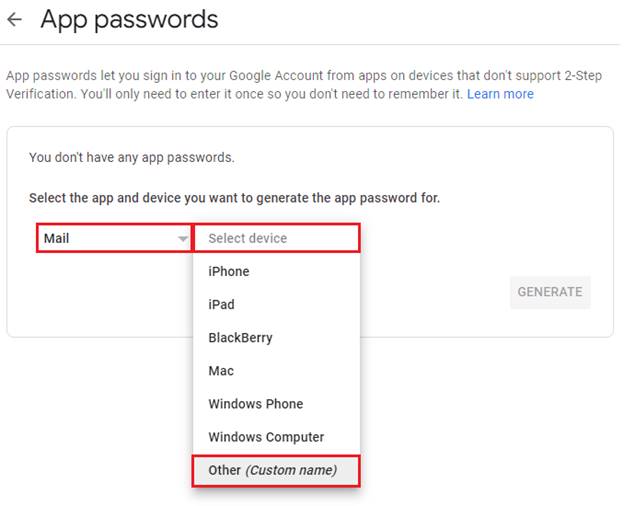Select iPad in the device menu
The width and height of the screenshot is (624, 506).
coord(221,304)
